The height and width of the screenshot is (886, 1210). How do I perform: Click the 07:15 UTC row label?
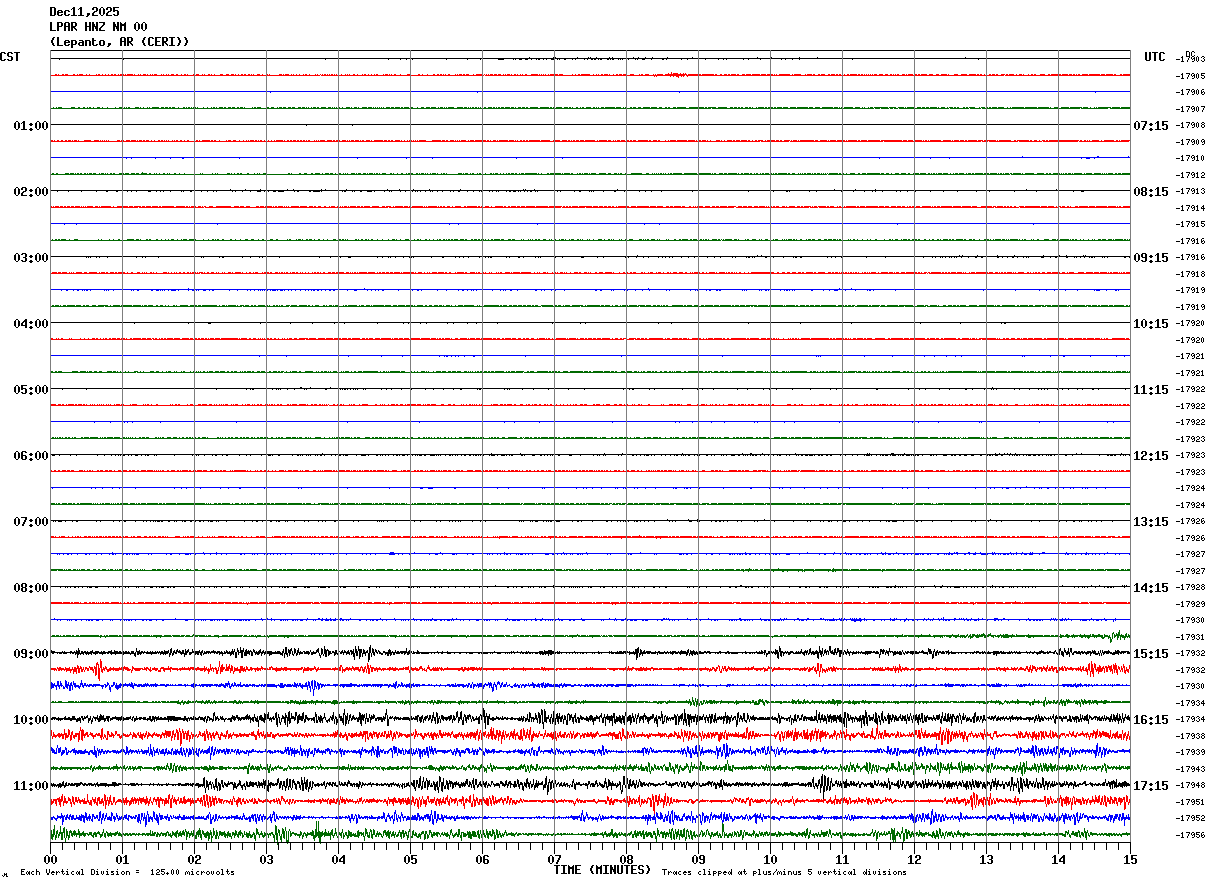pyautogui.click(x=1151, y=126)
